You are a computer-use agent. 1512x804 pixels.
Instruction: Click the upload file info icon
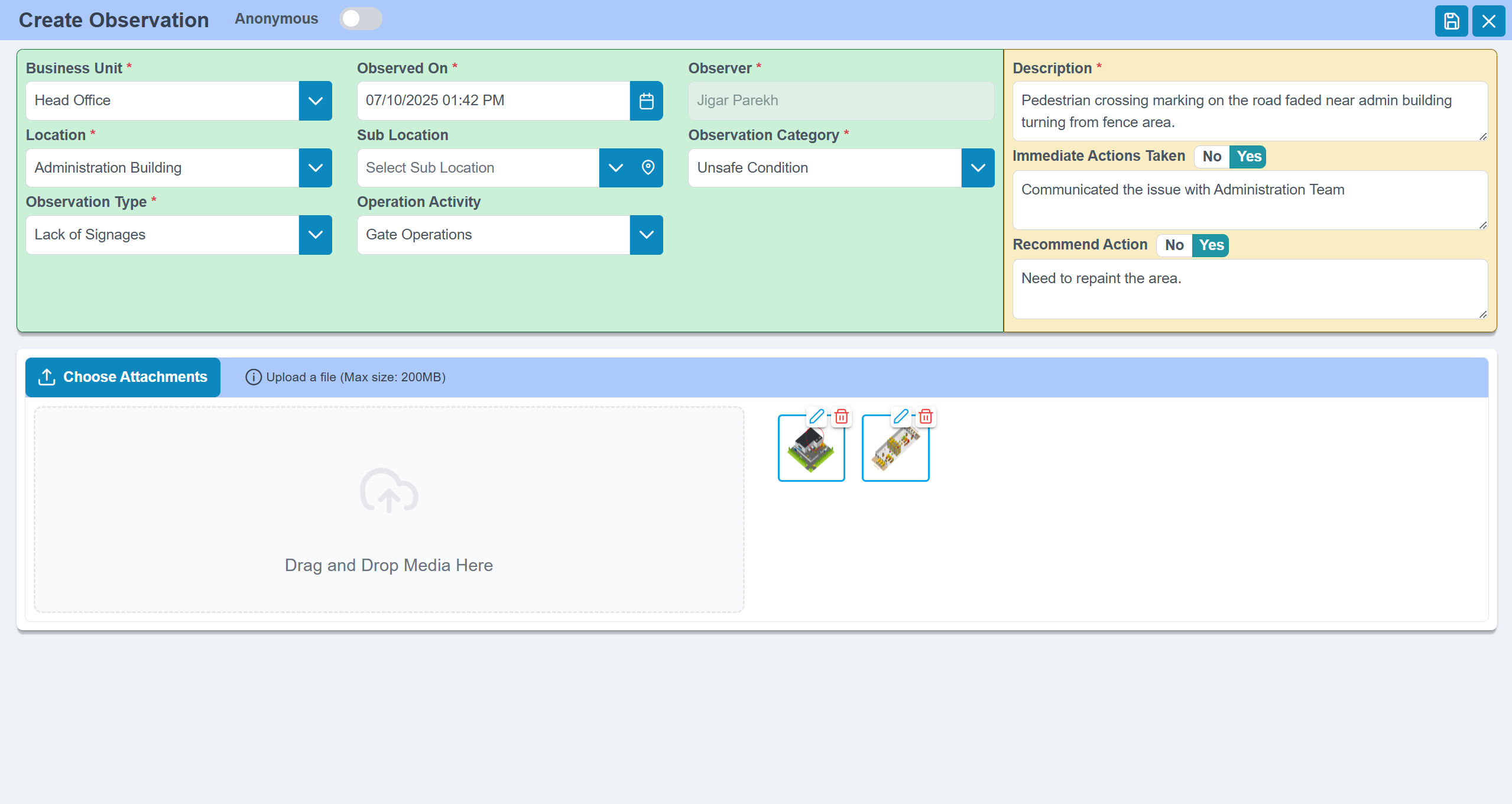253,377
